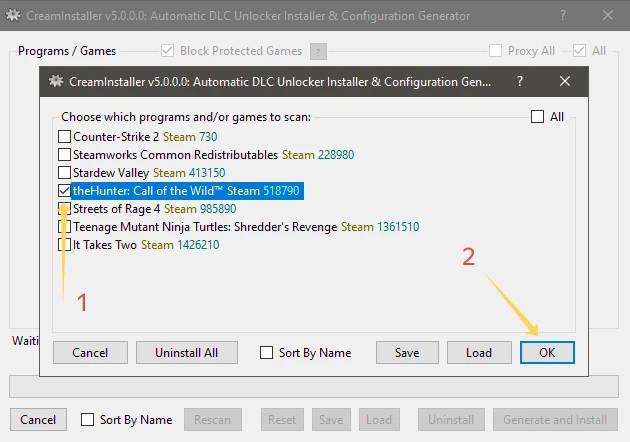
Task: Close the scan selection dialog
Action: (565, 81)
